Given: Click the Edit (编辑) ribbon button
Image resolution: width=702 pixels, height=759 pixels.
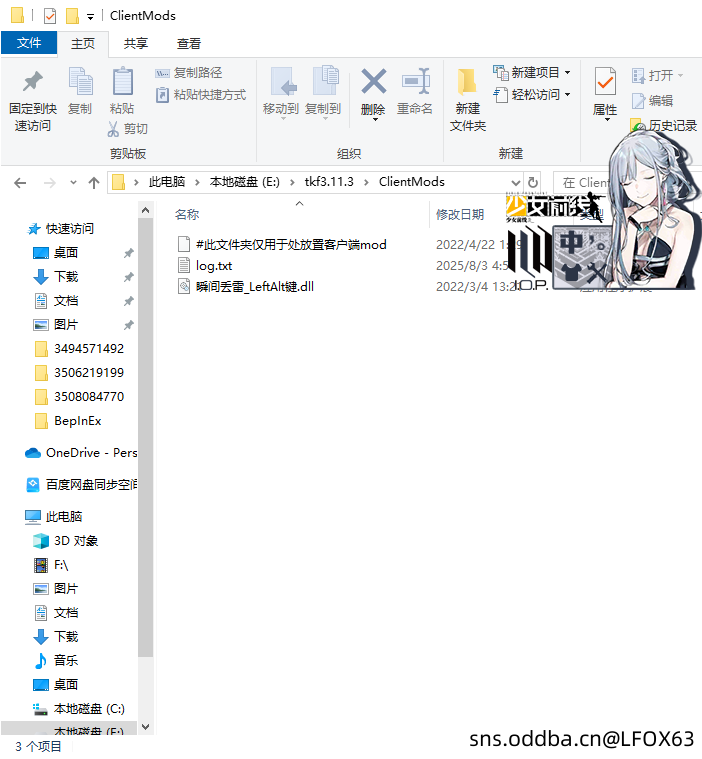Looking at the screenshot, I should coord(652,101).
